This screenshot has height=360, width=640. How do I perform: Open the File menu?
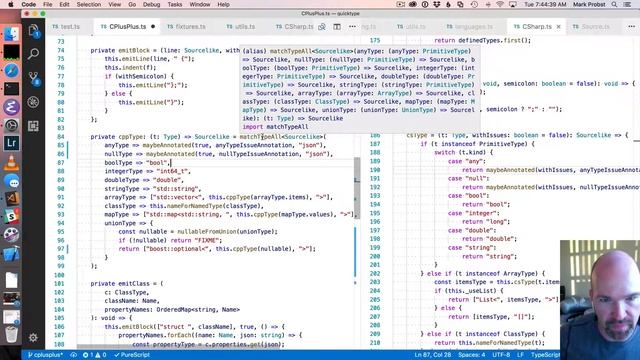click(x=48, y=4)
